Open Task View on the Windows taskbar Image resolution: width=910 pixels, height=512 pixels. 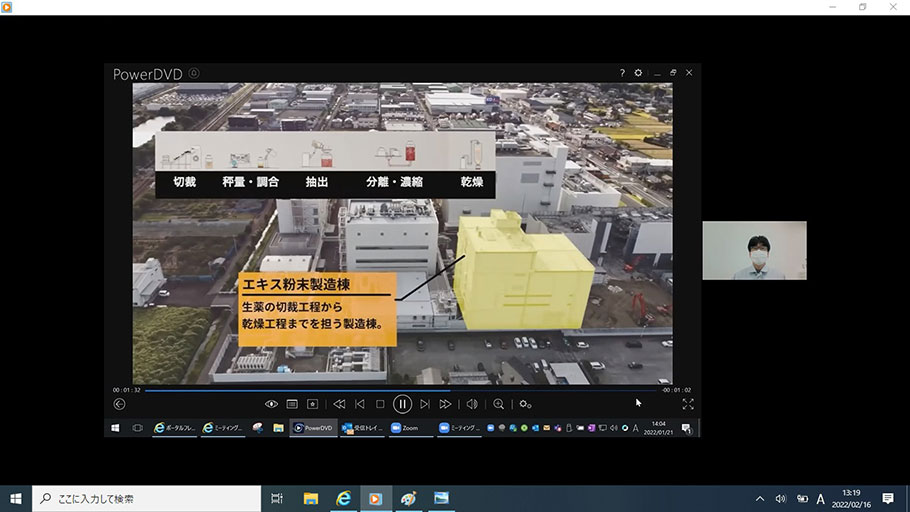click(277, 498)
